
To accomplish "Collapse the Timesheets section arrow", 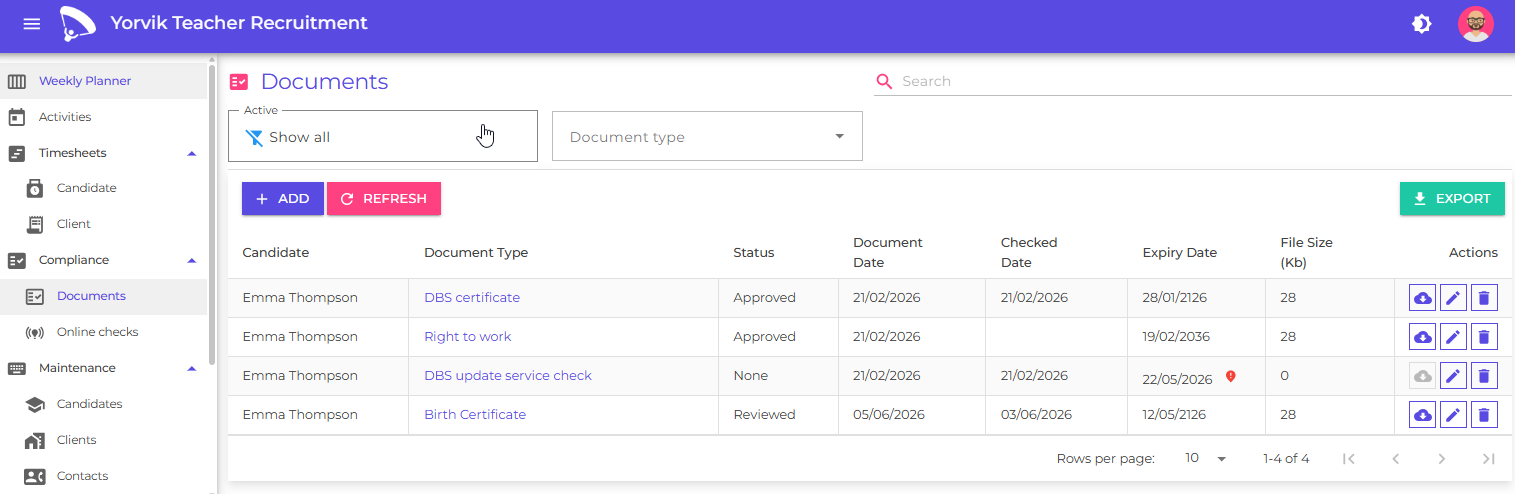I will [192, 153].
